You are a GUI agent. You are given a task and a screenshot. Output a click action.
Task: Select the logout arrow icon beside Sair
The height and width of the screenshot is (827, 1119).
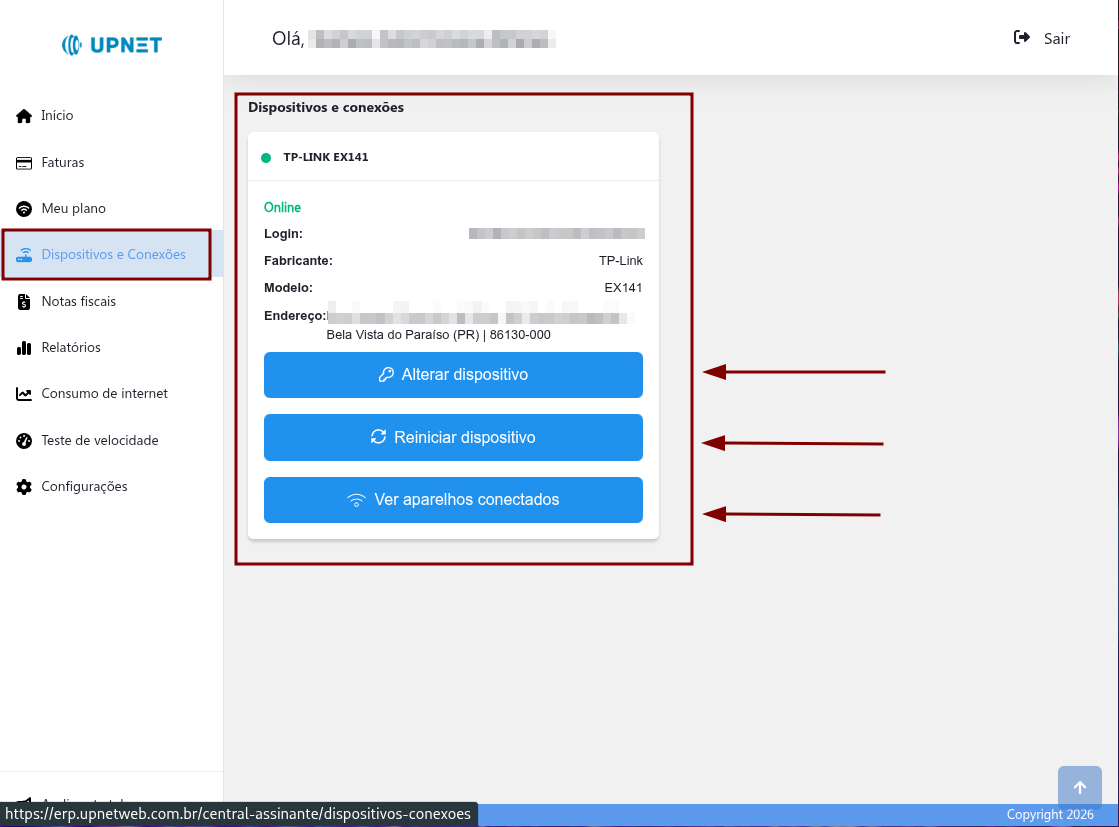click(x=1020, y=37)
